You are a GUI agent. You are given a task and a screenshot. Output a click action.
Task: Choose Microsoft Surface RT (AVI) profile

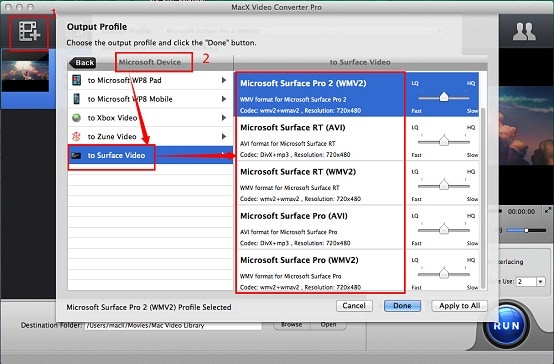pyautogui.click(x=320, y=139)
